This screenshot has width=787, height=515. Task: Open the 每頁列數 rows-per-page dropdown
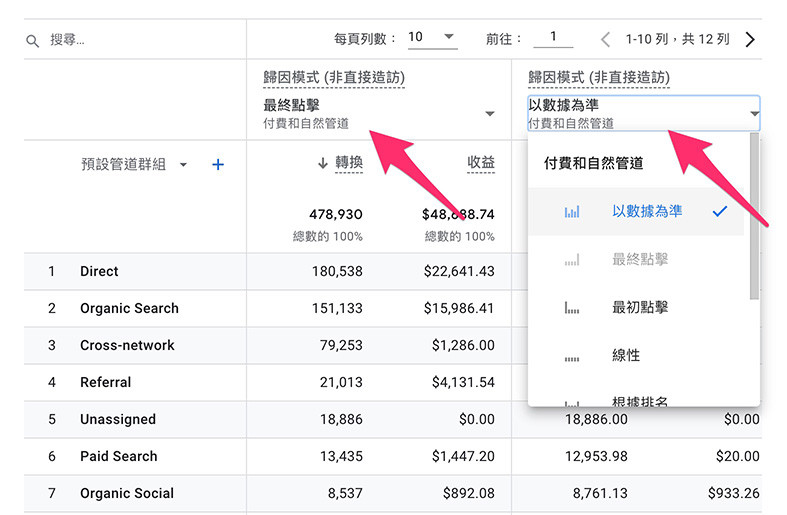pos(432,38)
